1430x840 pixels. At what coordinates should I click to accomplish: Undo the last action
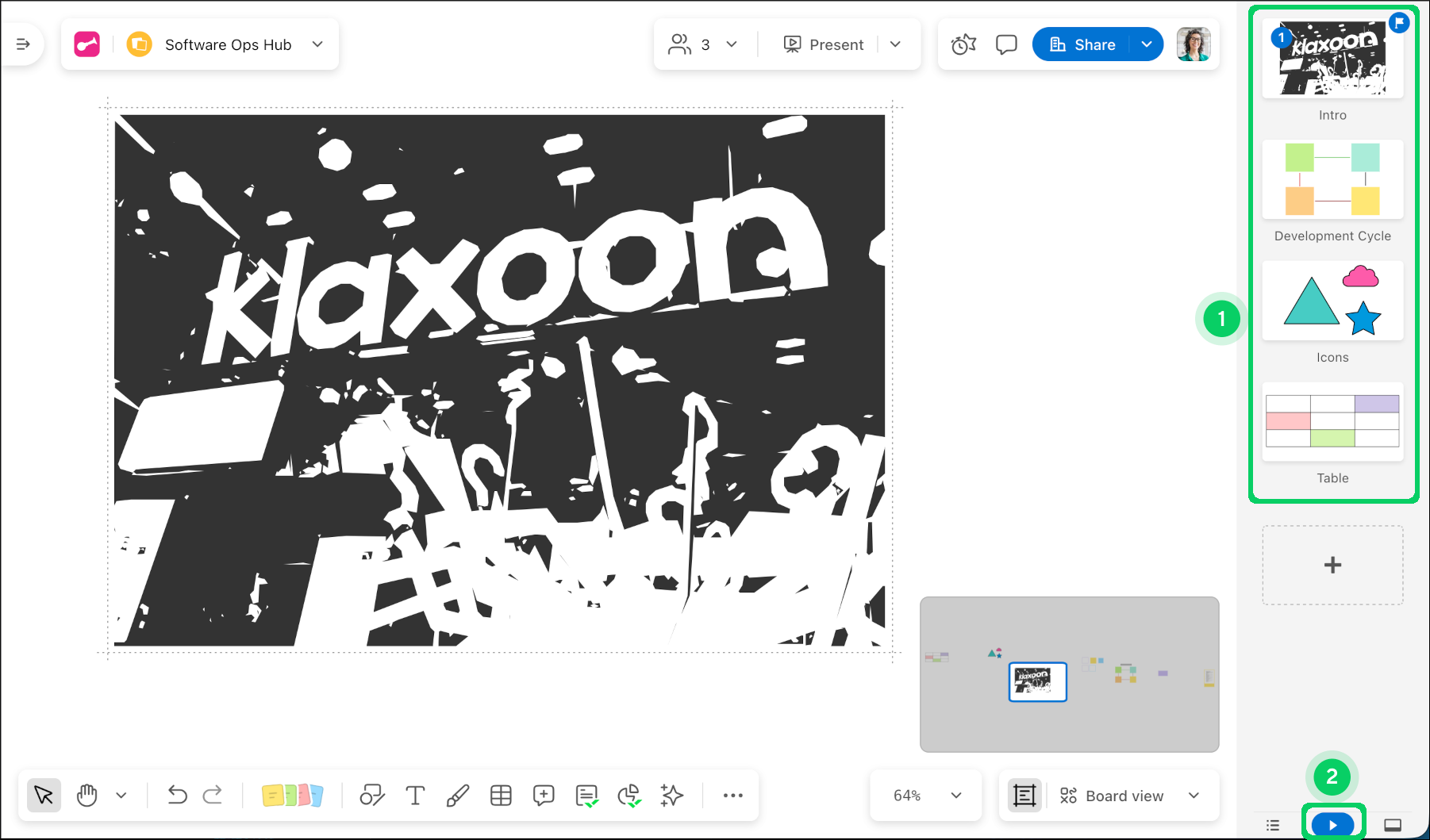coord(177,796)
